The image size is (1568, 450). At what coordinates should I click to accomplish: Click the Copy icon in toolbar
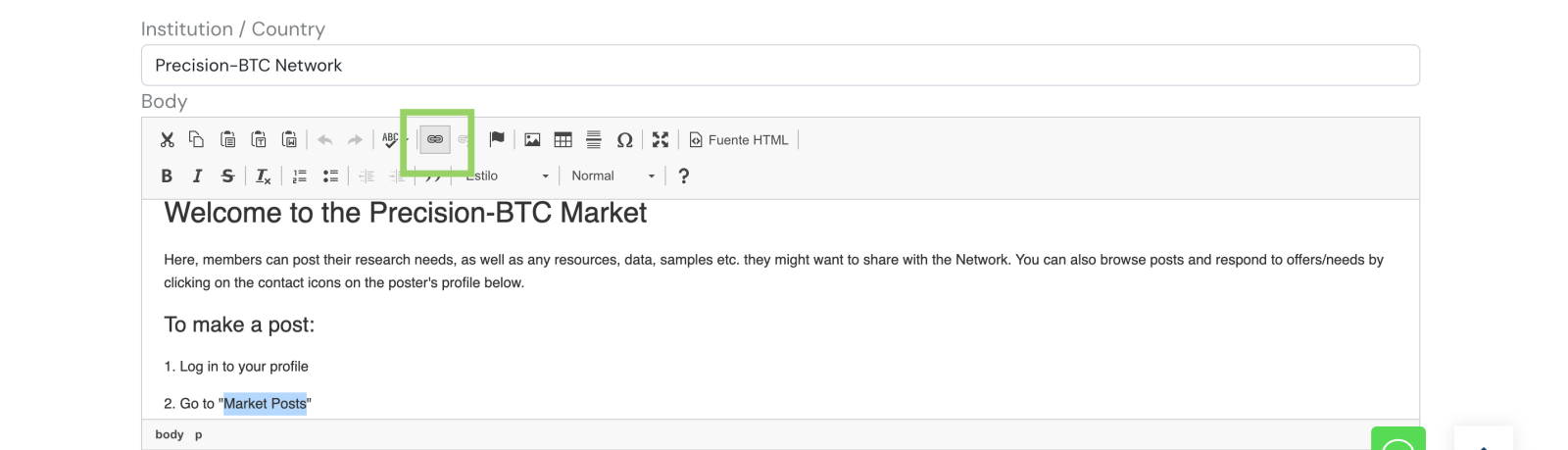pyautogui.click(x=196, y=140)
